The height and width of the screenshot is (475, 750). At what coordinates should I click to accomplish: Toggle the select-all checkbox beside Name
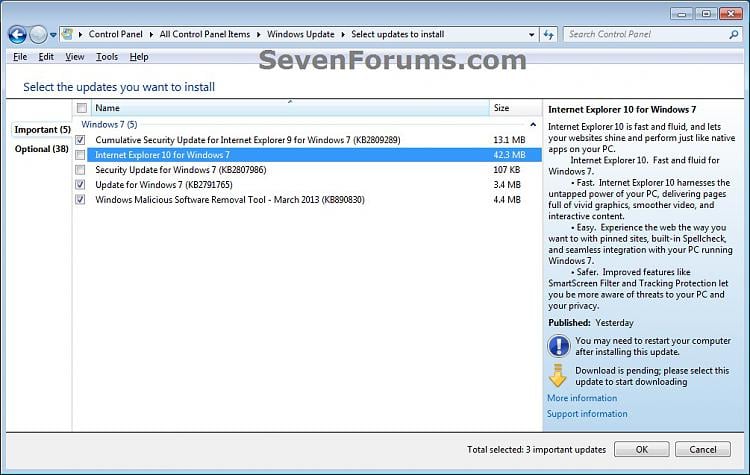82,108
